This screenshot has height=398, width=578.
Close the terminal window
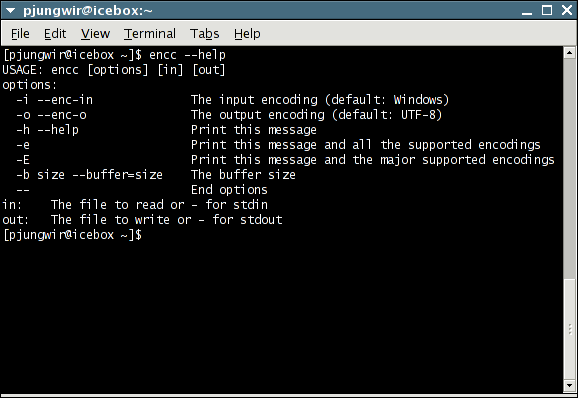pos(567,10)
